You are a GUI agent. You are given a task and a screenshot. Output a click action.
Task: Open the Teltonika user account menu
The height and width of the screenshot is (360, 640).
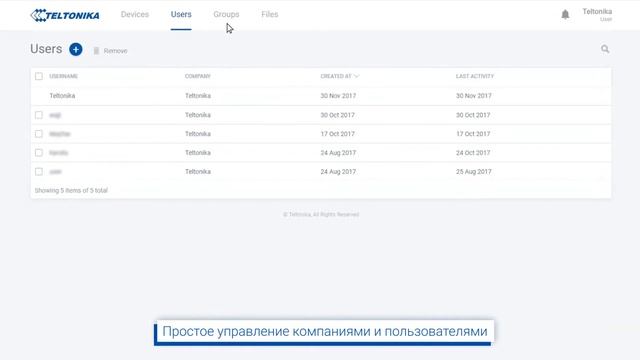pos(597,15)
